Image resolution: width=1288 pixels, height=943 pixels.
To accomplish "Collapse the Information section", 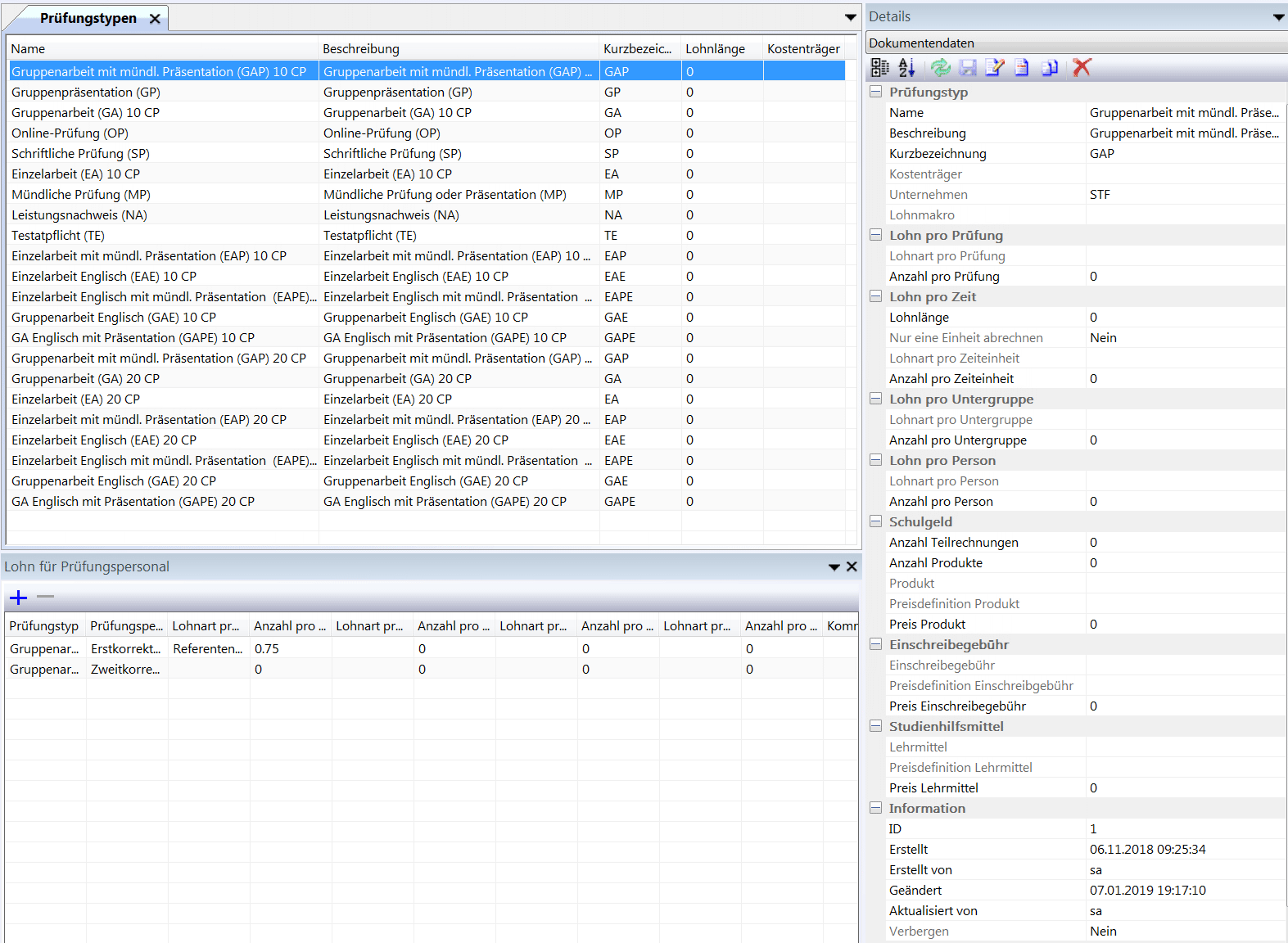I will pyautogui.click(x=875, y=809).
